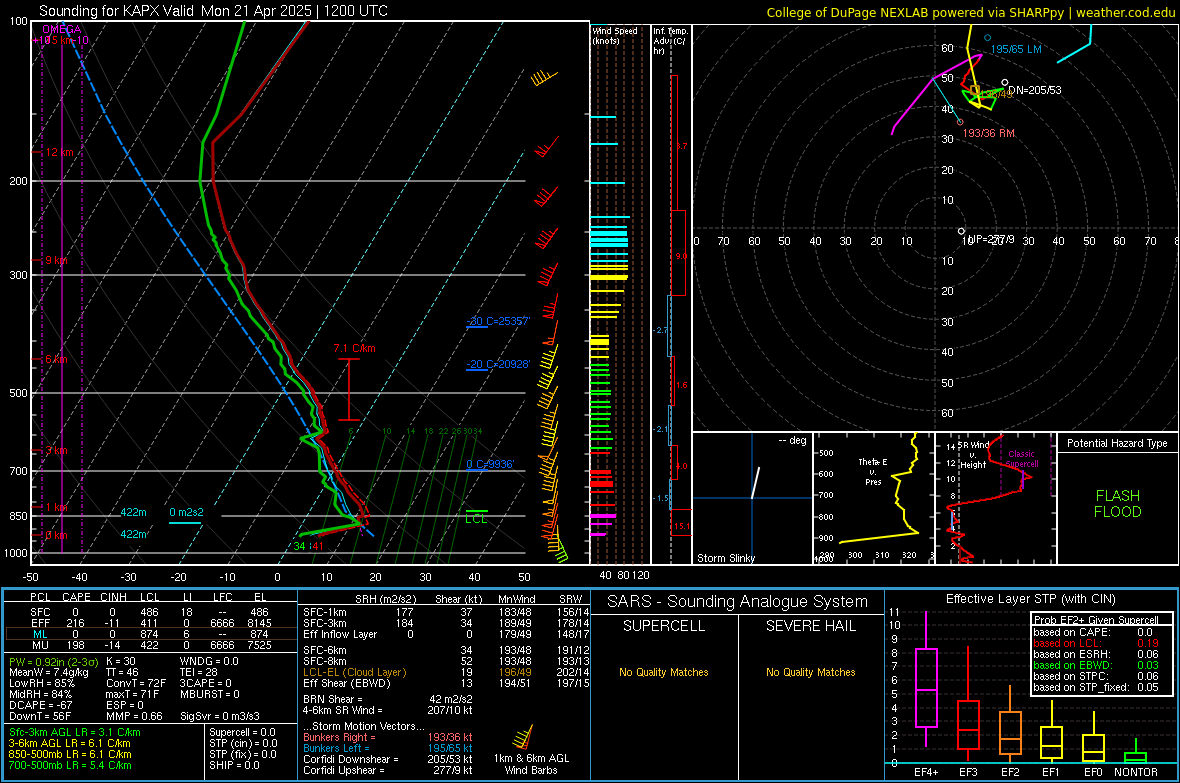
Task: Click the 'NONTOR' axis label
Action: pyautogui.click(x=1136, y=772)
